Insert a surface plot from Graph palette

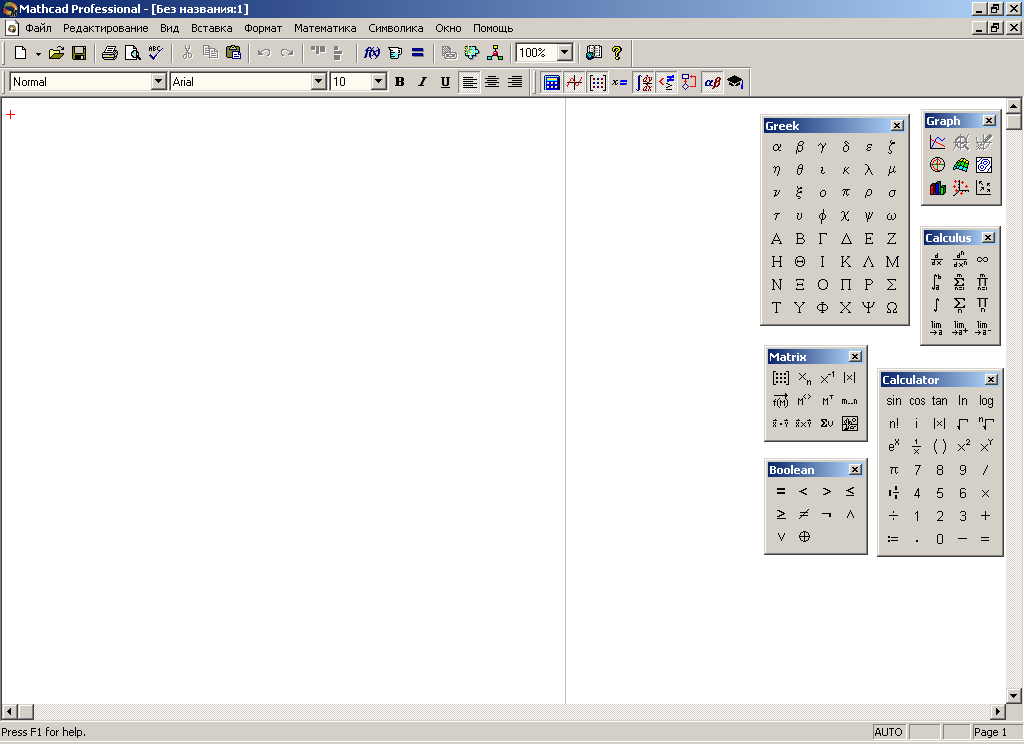click(961, 165)
